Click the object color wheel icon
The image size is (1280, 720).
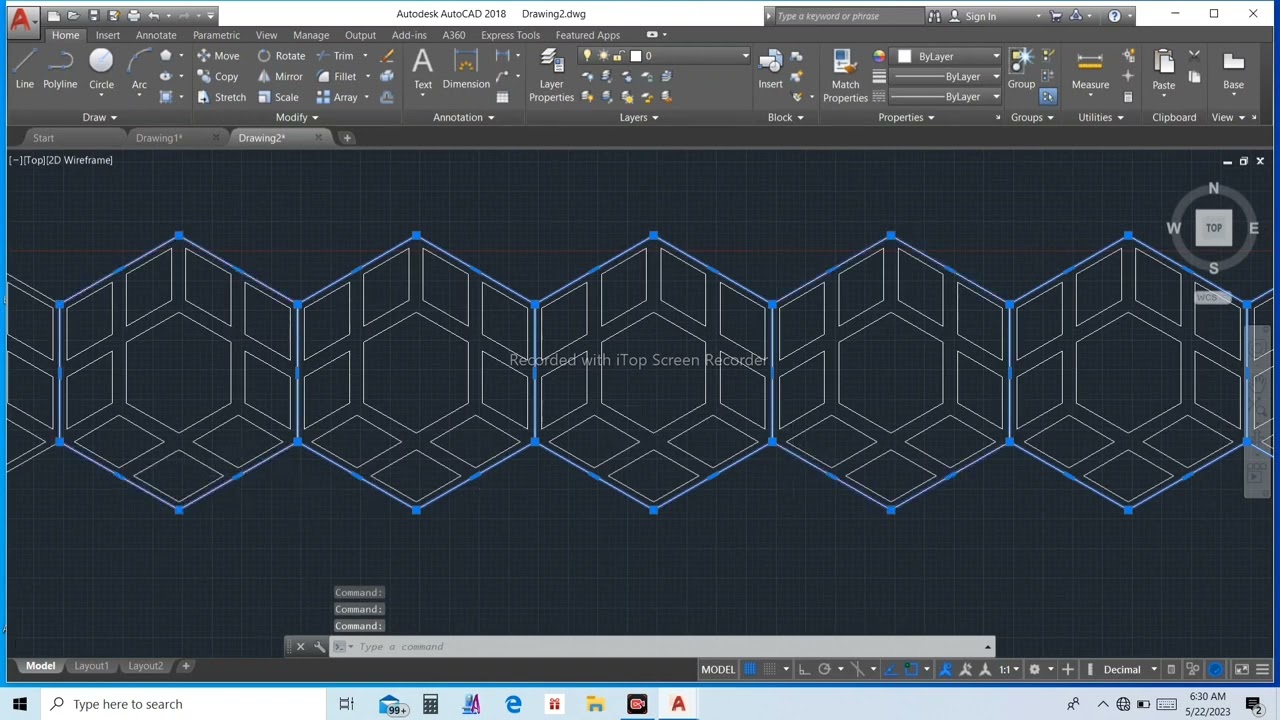tap(879, 56)
